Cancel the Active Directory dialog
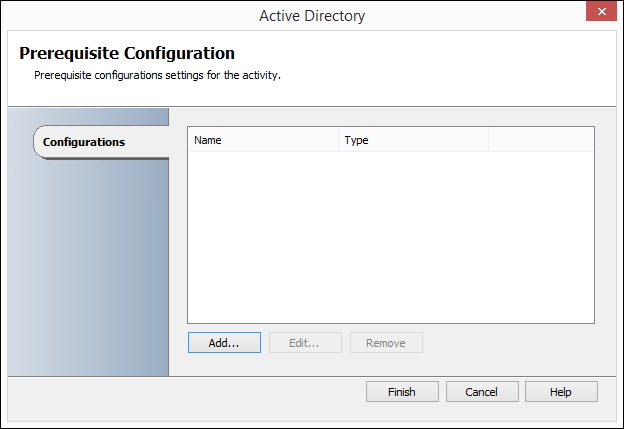Viewport: 624px width, 429px height. [x=482, y=392]
